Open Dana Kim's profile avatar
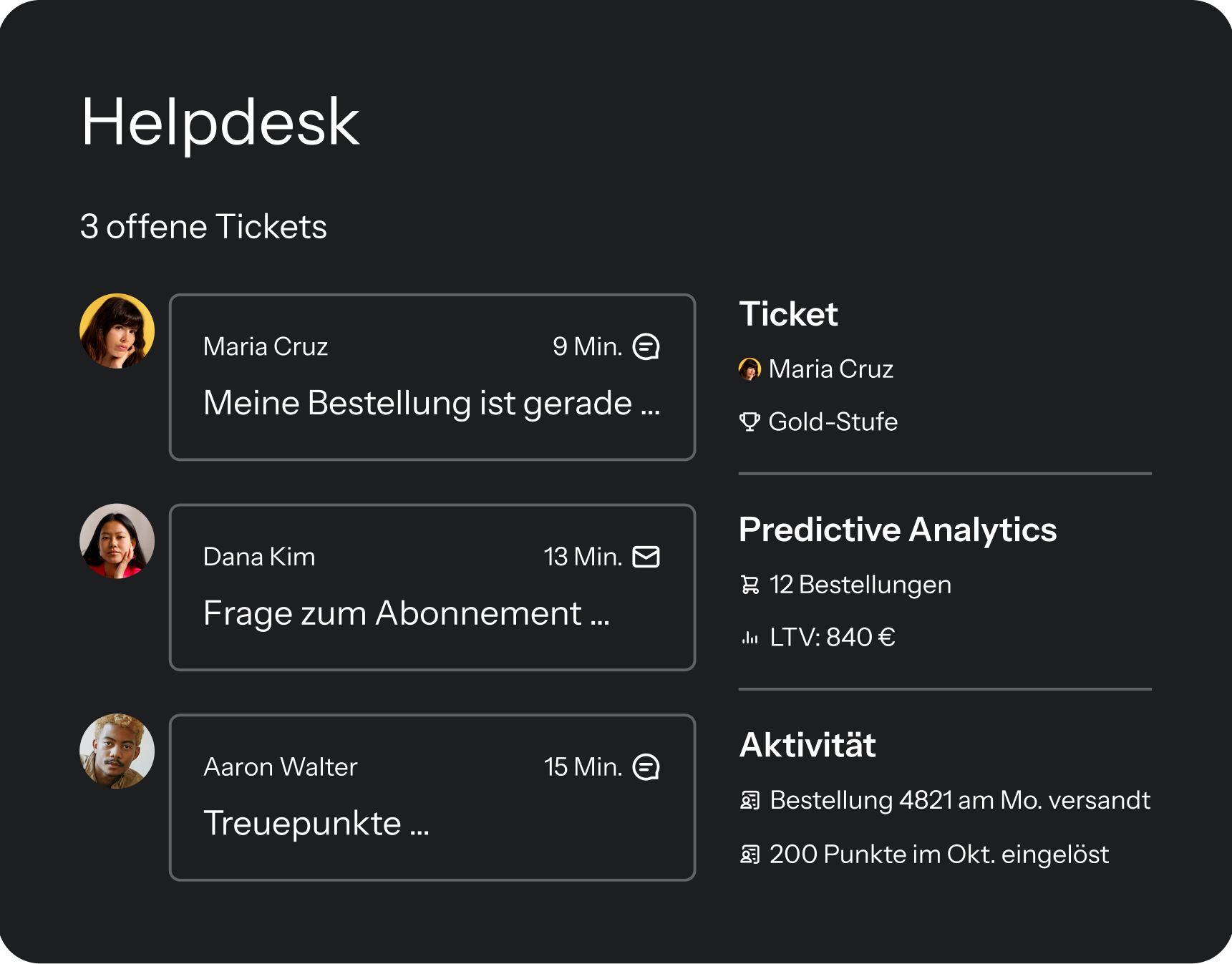 [117, 541]
